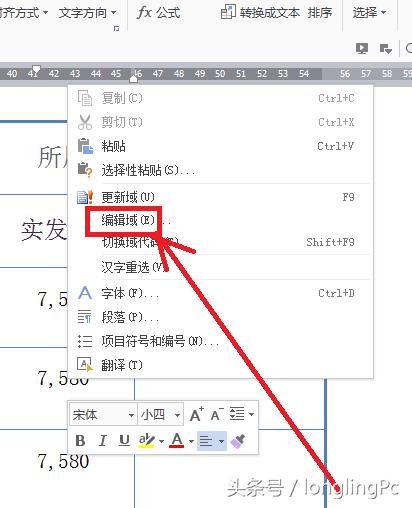Open the 对齐方式 alignment dropdown

coord(24,13)
